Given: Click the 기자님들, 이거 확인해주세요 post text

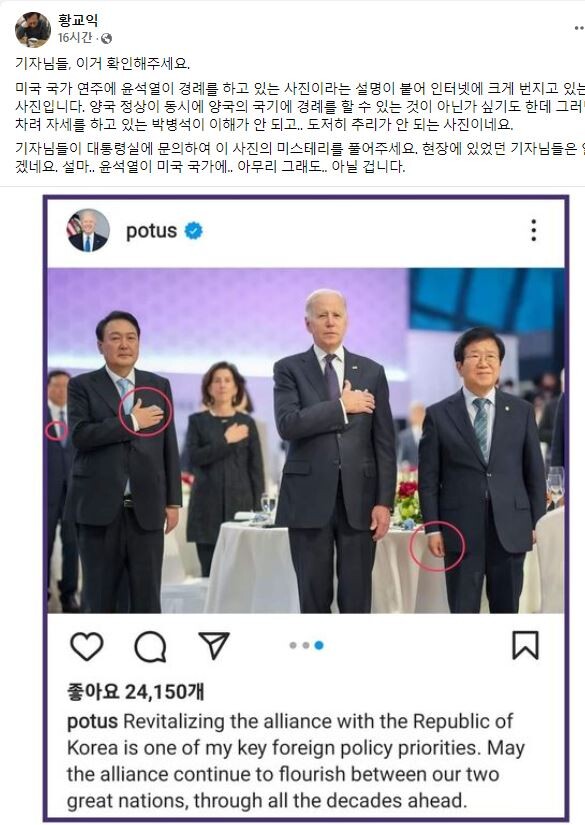Looking at the screenshot, I should pos(103,64).
